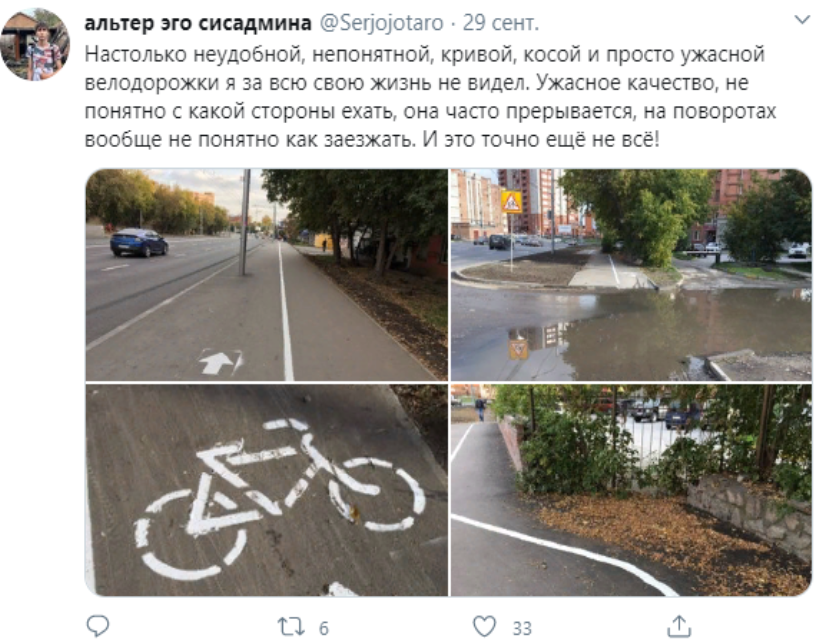
Task: Like the tweet with heart icon
Action: pos(484,626)
